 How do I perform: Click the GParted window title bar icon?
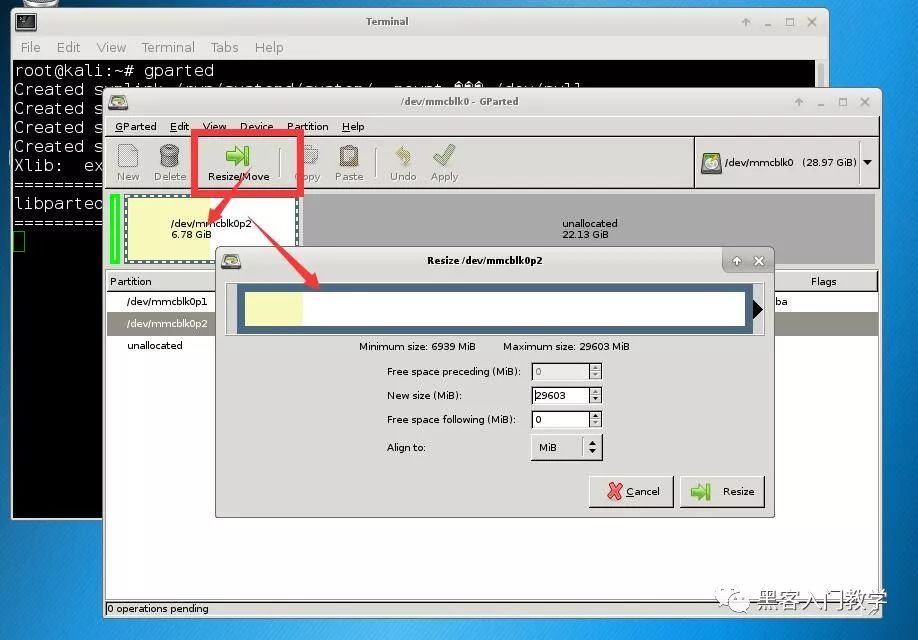point(118,102)
